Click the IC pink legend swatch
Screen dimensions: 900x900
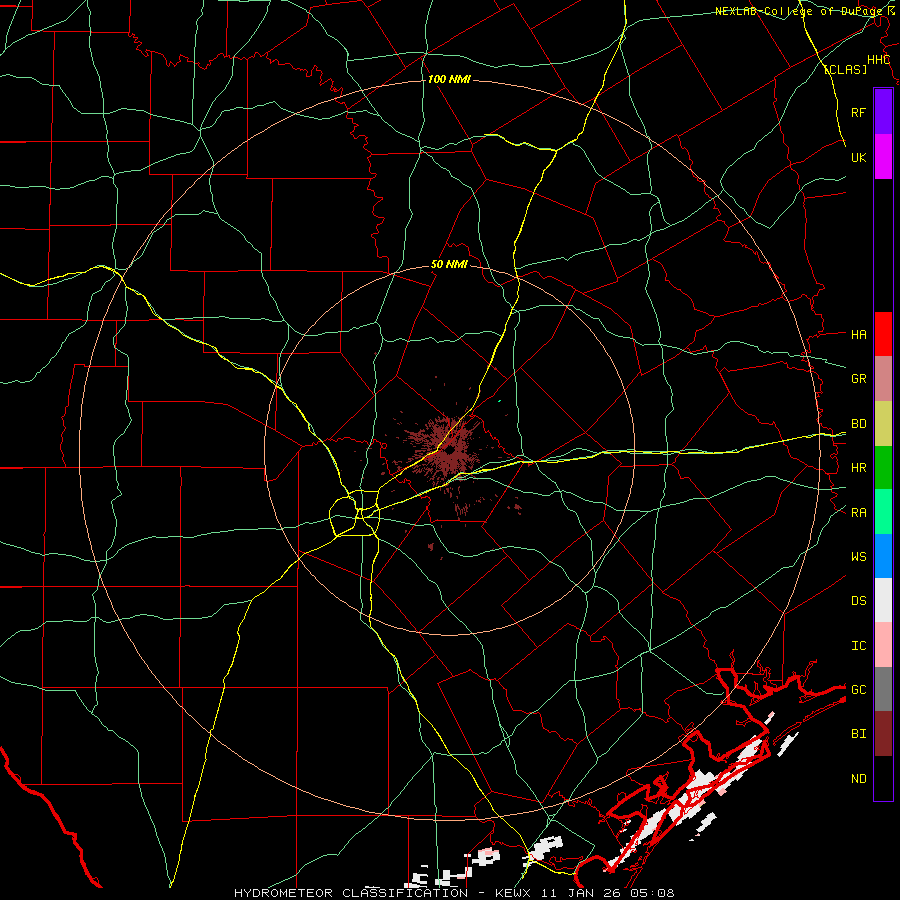[883, 645]
